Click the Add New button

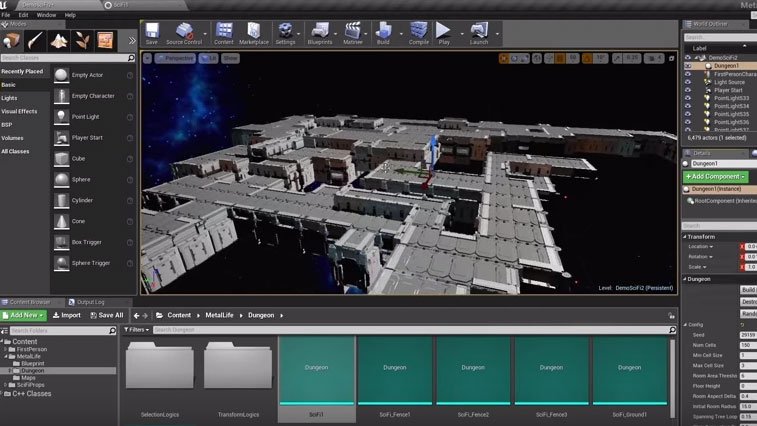(x=24, y=315)
